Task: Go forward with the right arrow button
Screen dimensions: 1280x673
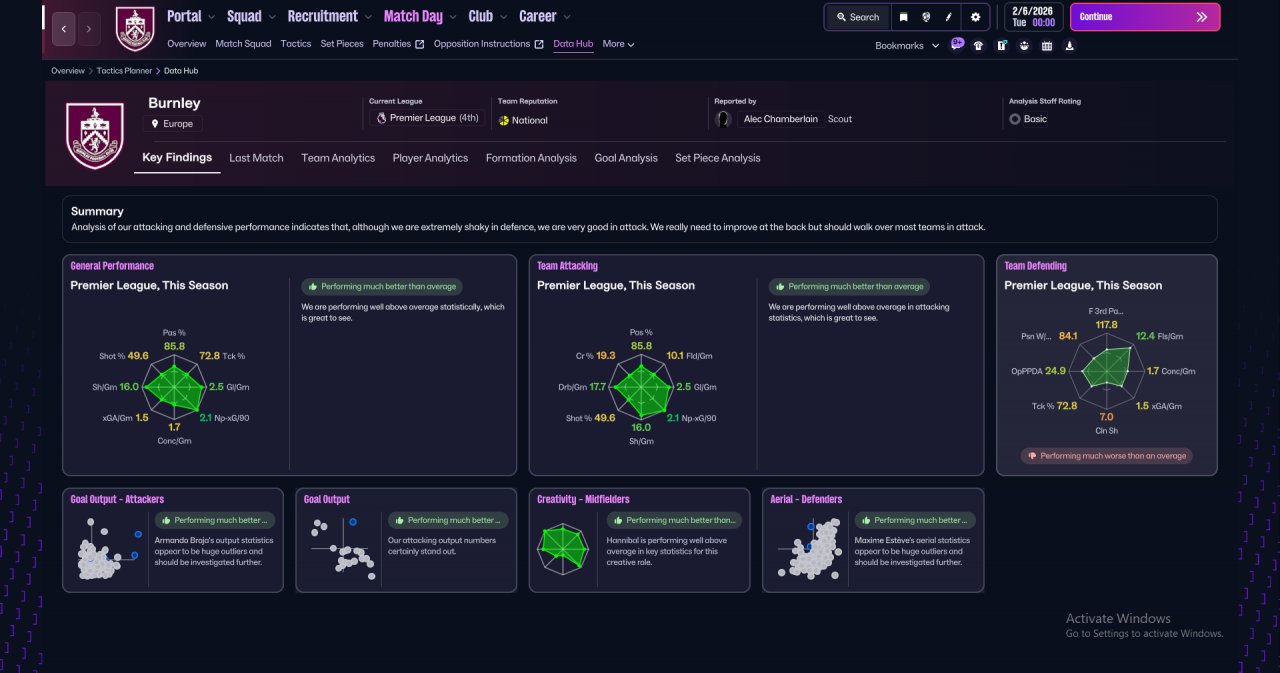Action: click(x=89, y=29)
